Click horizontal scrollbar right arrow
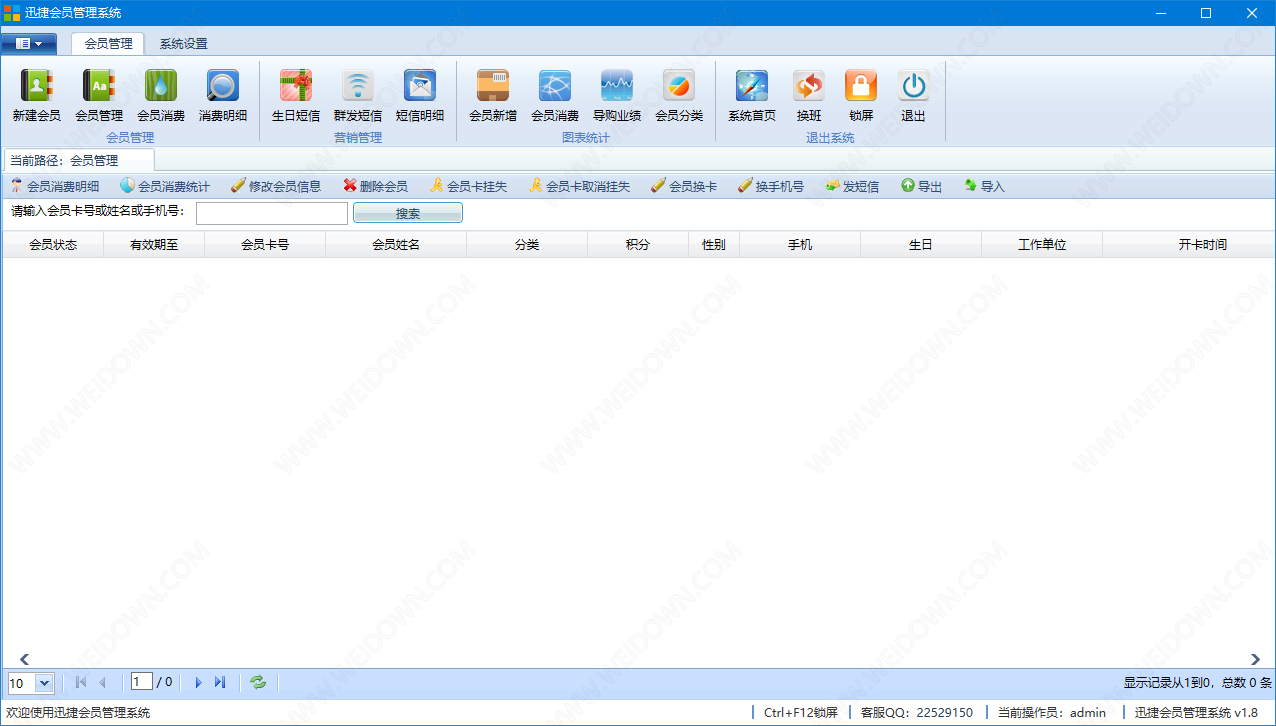The width and height of the screenshot is (1276, 726). (x=1255, y=659)
